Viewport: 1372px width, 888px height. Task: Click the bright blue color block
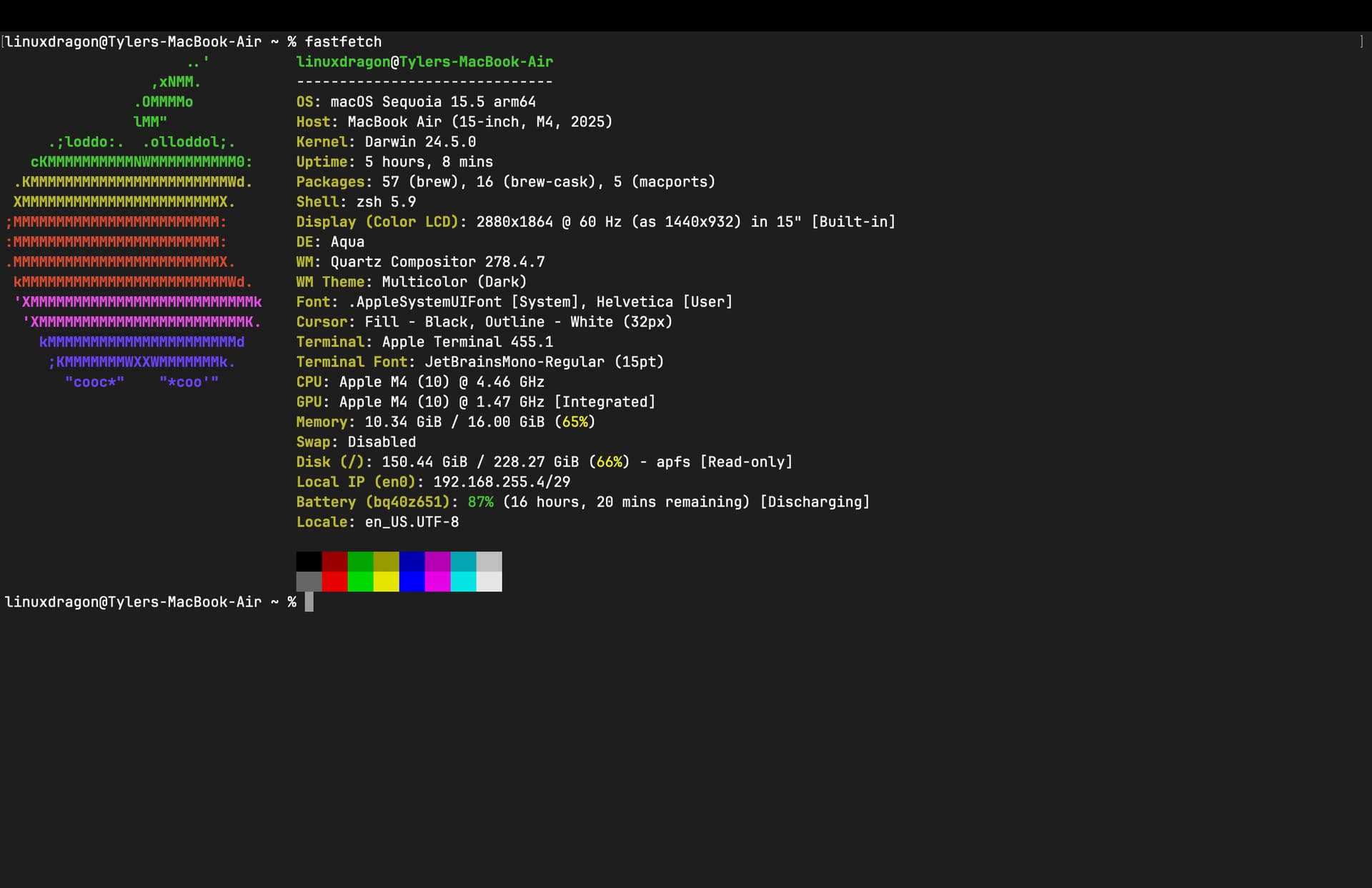[412, 582]
